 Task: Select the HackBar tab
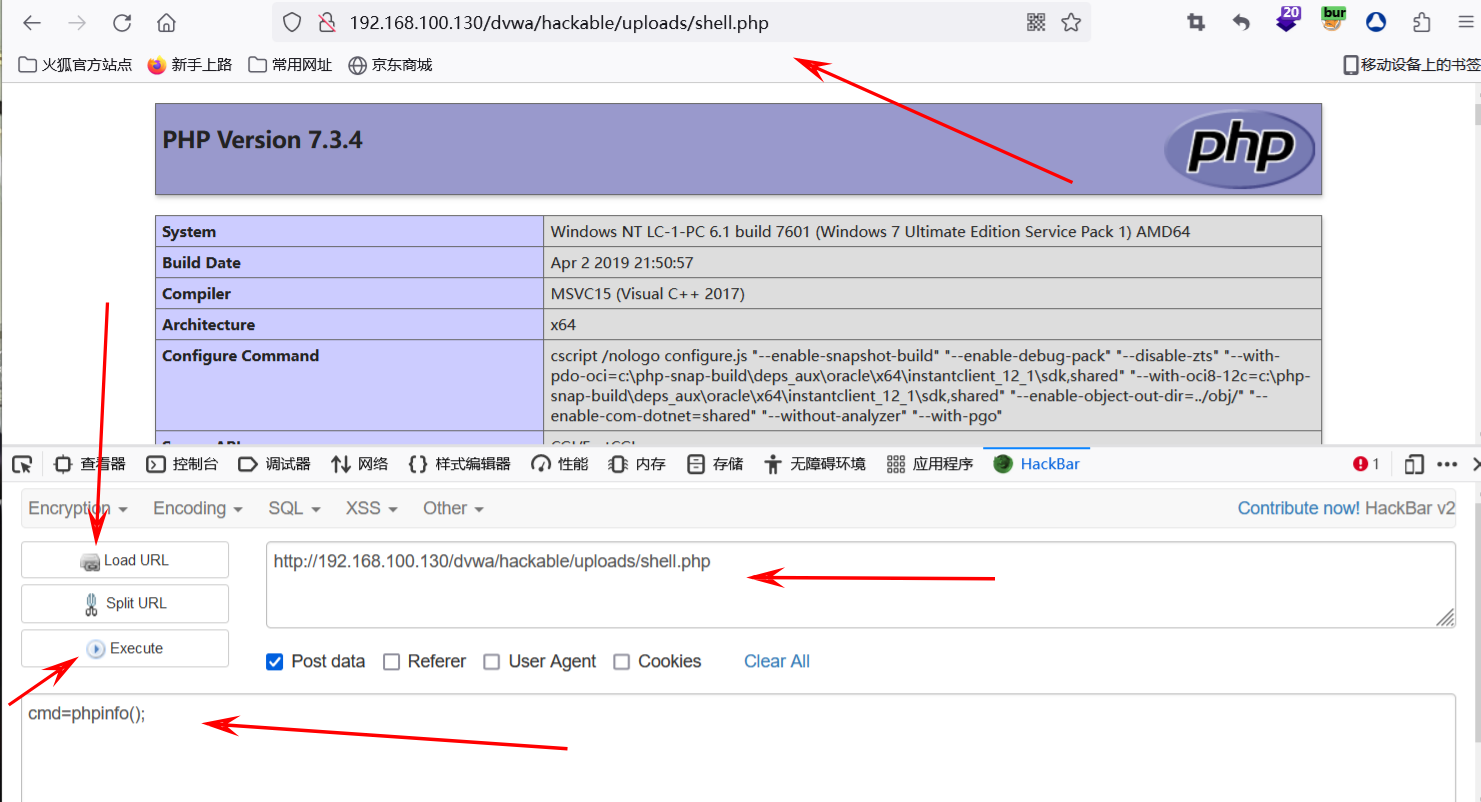click(x=1037, y=464)
